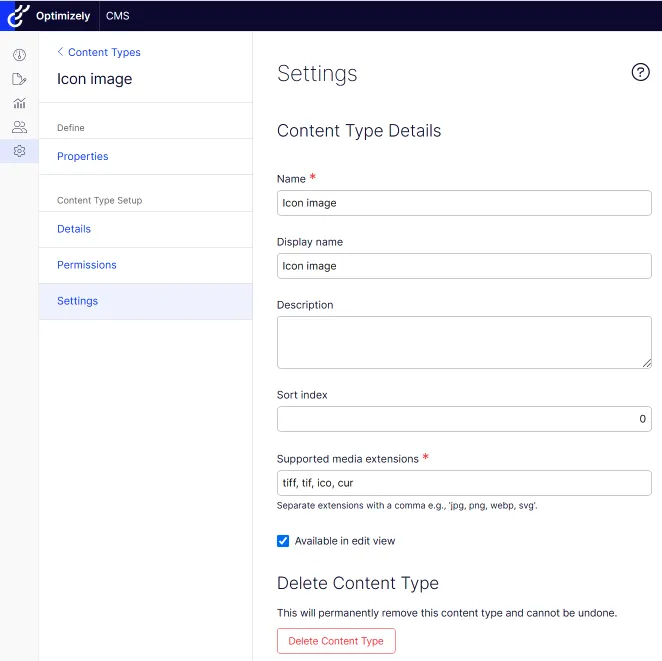
Task: Click the 'Define' group label
Action: coord(71,127)
